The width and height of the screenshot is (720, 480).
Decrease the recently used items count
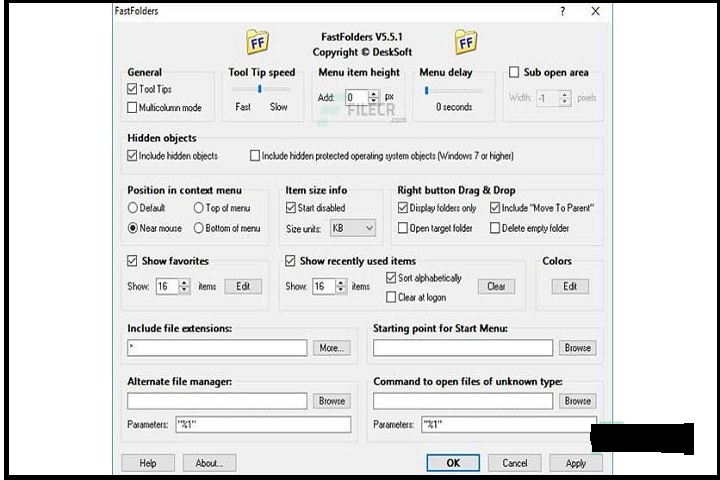(341, 290)
